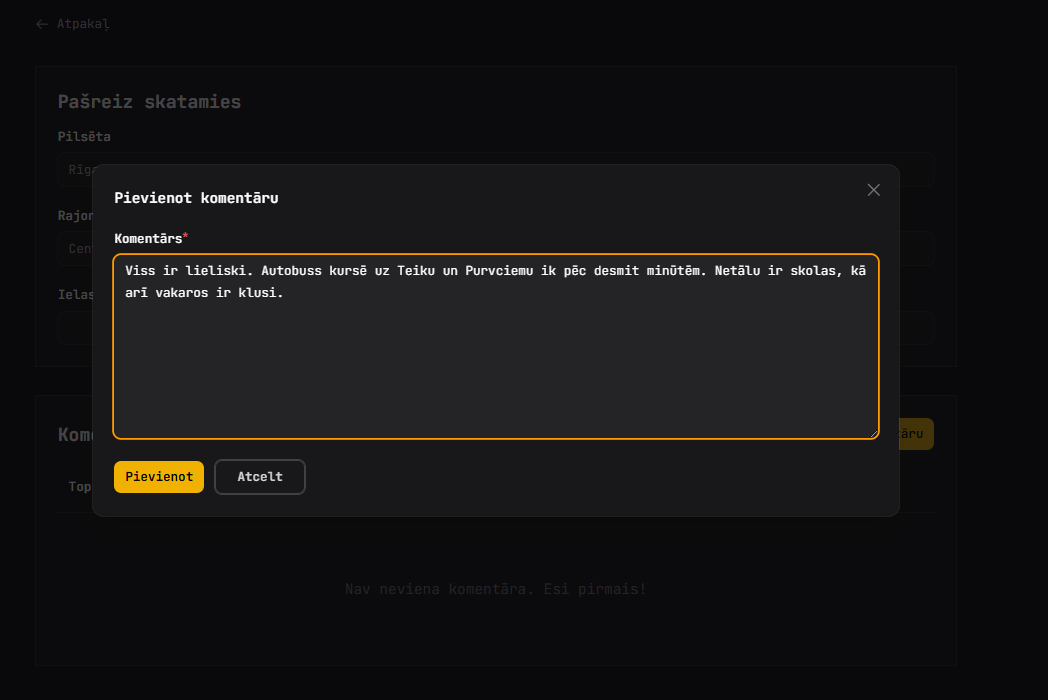
Task: Switch to the Top comments tab
Action: pyautogui.click(x=79, y=487)
